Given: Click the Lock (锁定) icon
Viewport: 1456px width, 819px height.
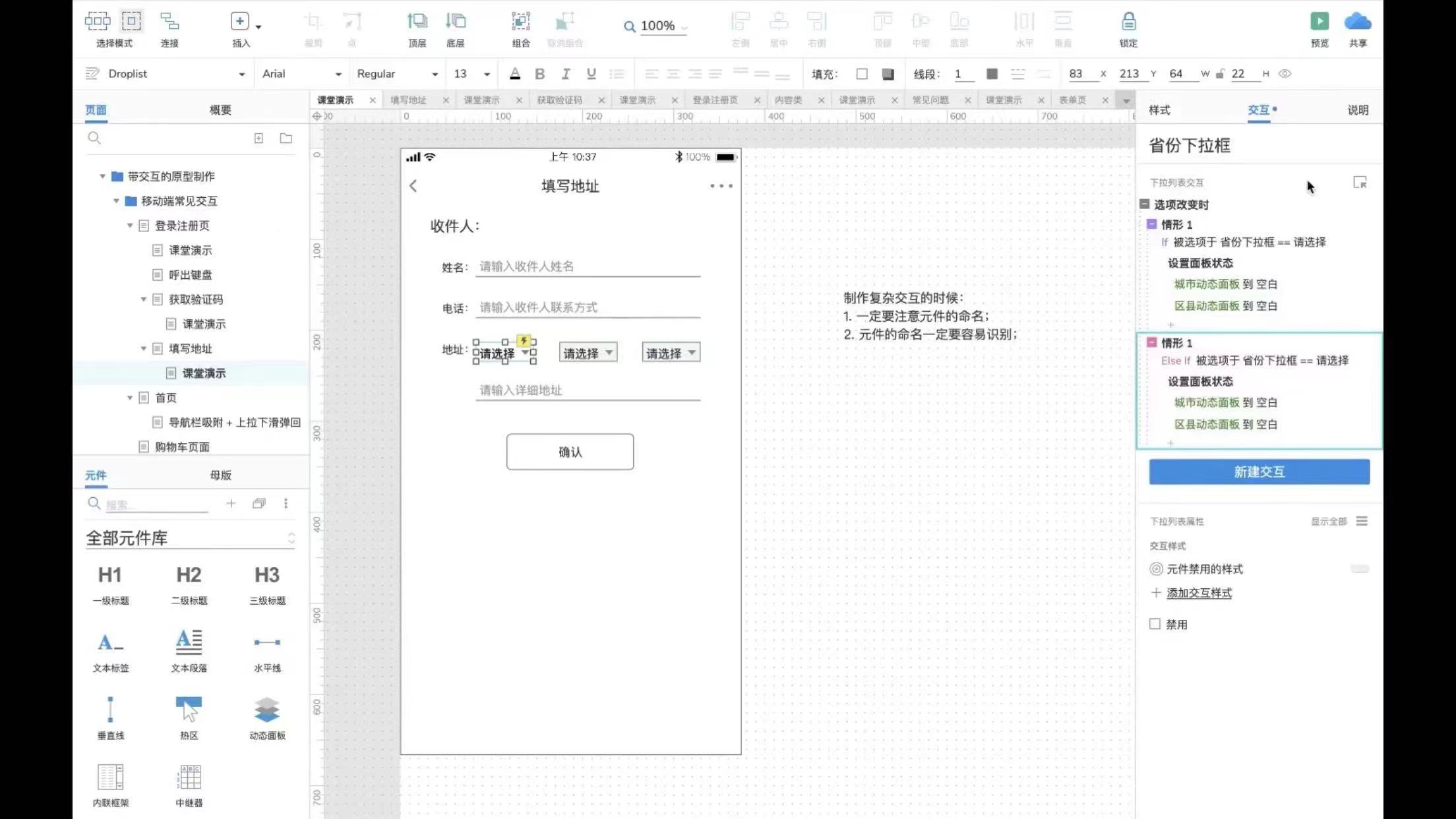Looking at the screenshot, I should 1128,22.
